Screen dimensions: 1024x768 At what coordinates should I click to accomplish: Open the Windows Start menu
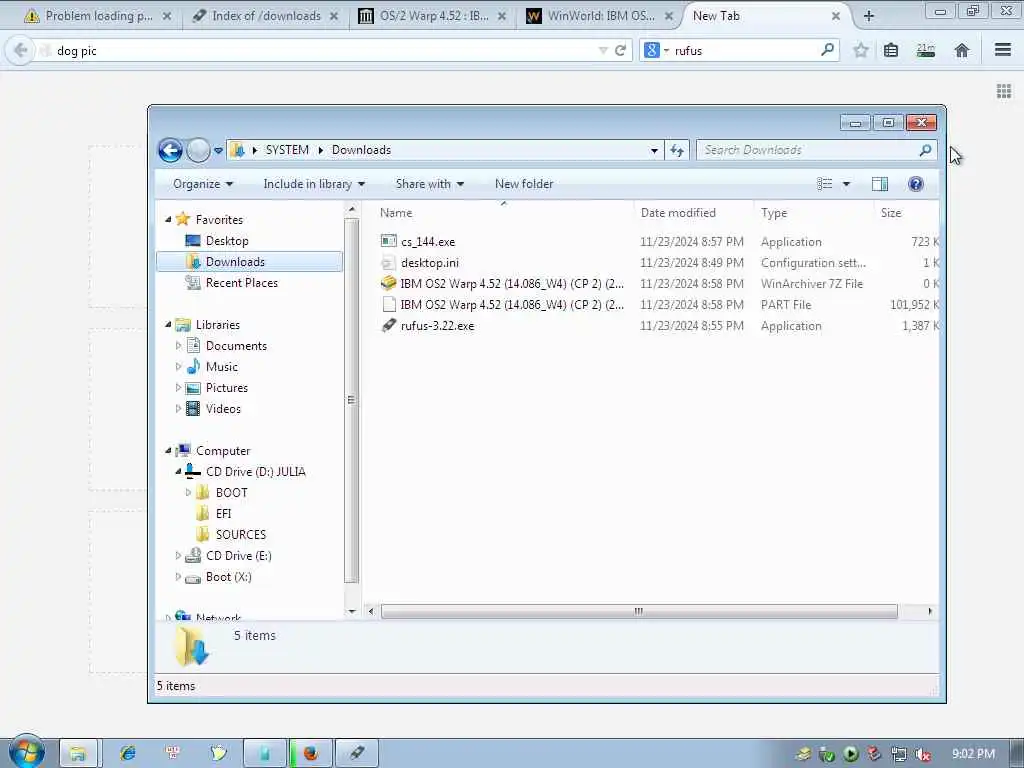[27, 752]
